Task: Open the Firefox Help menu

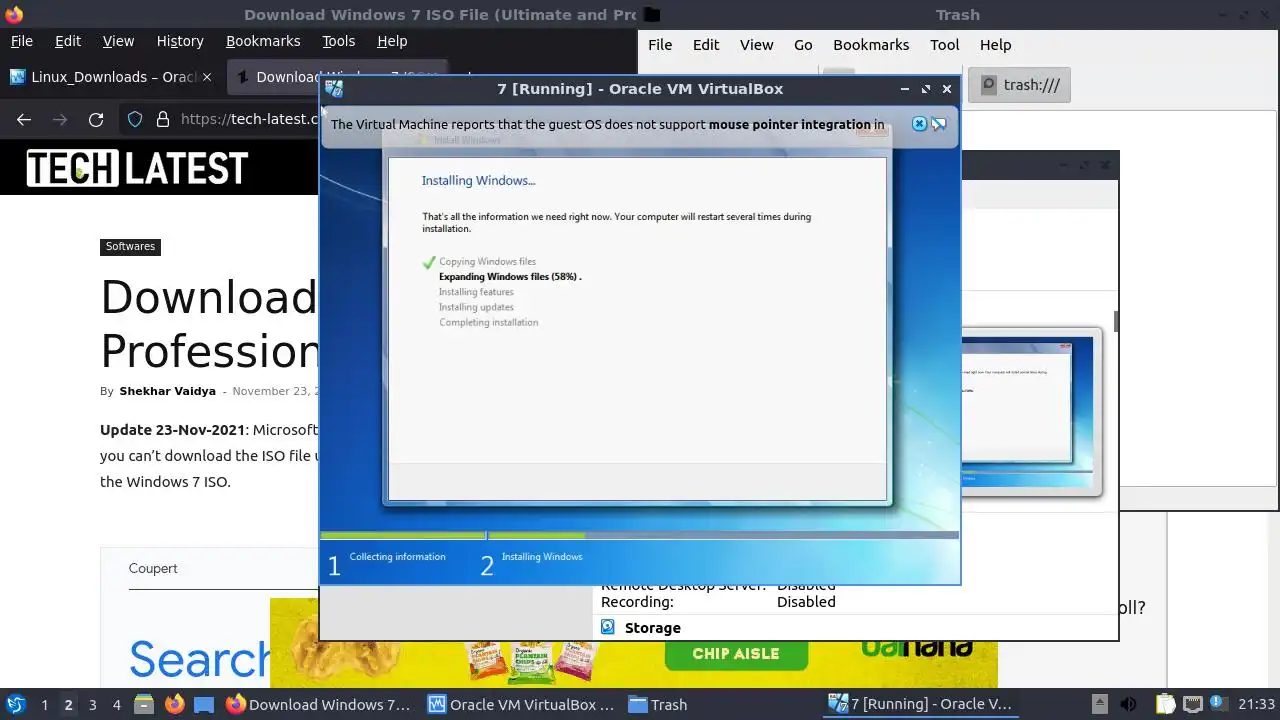Action: pyautogui.click(x=392, y=41)
